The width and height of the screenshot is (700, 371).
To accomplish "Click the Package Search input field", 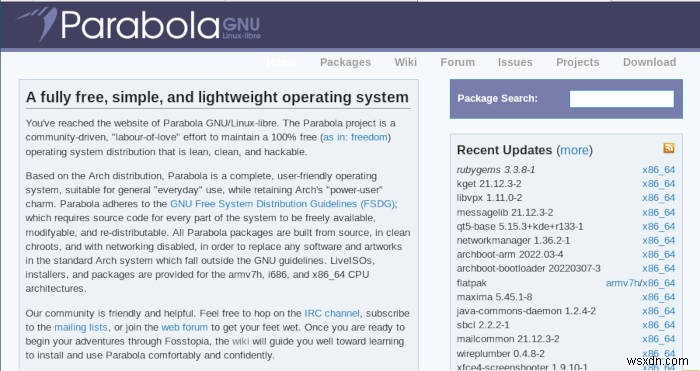I will pos(621,99).
